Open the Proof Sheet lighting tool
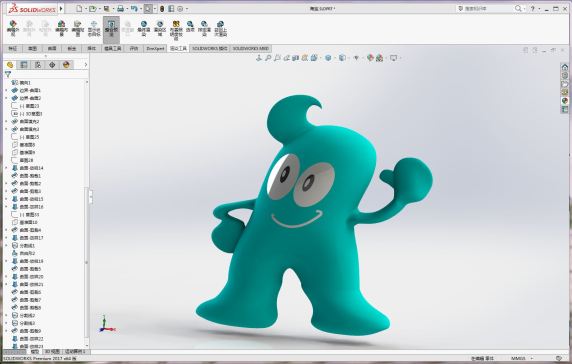 [176, 30]
